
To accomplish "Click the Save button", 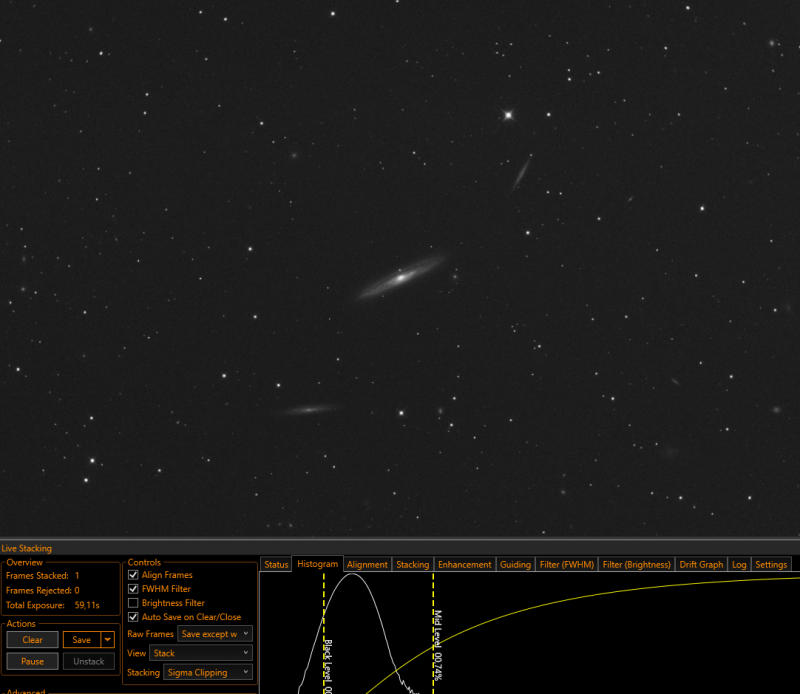I will pos(82,640).
